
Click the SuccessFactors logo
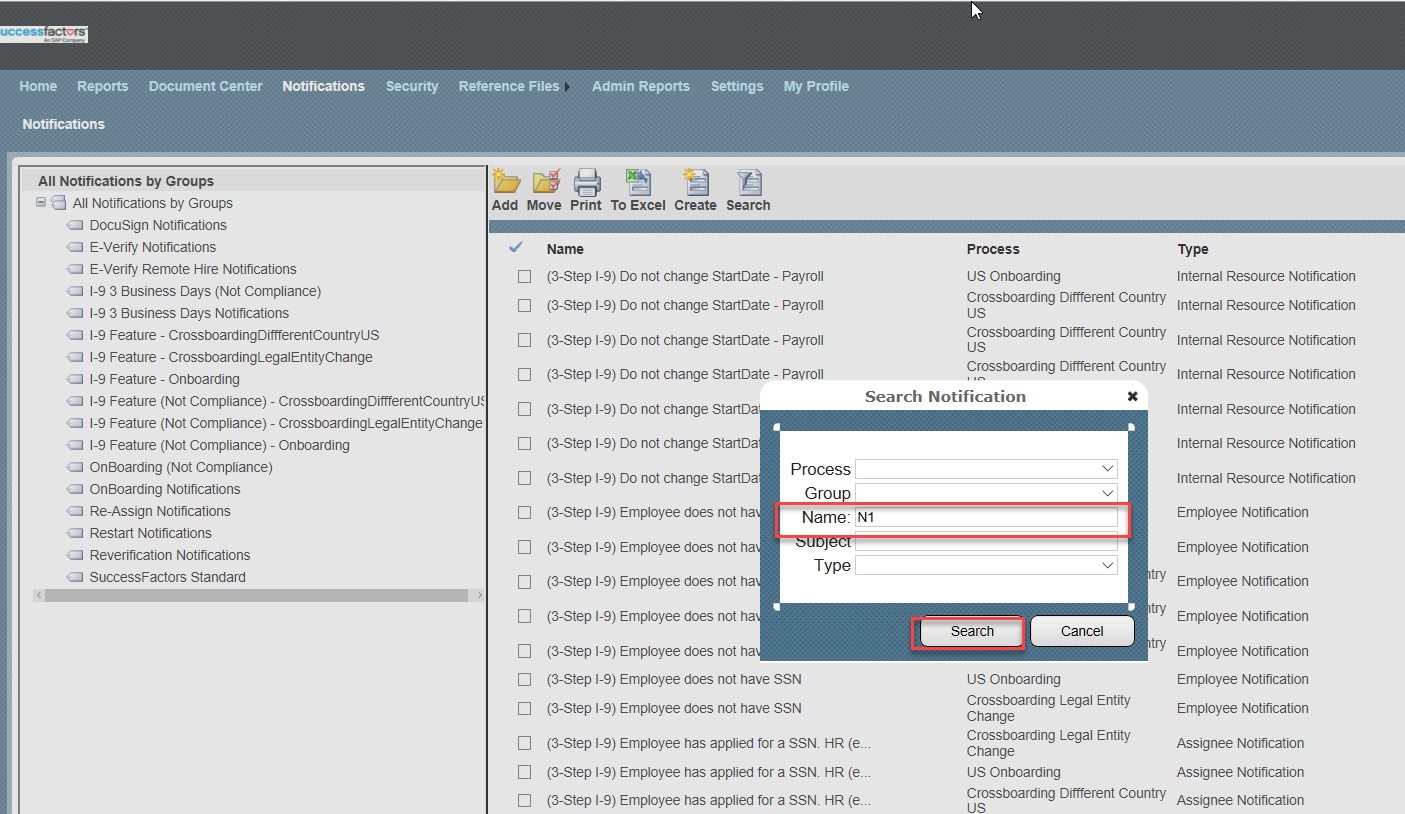(44, 34)
